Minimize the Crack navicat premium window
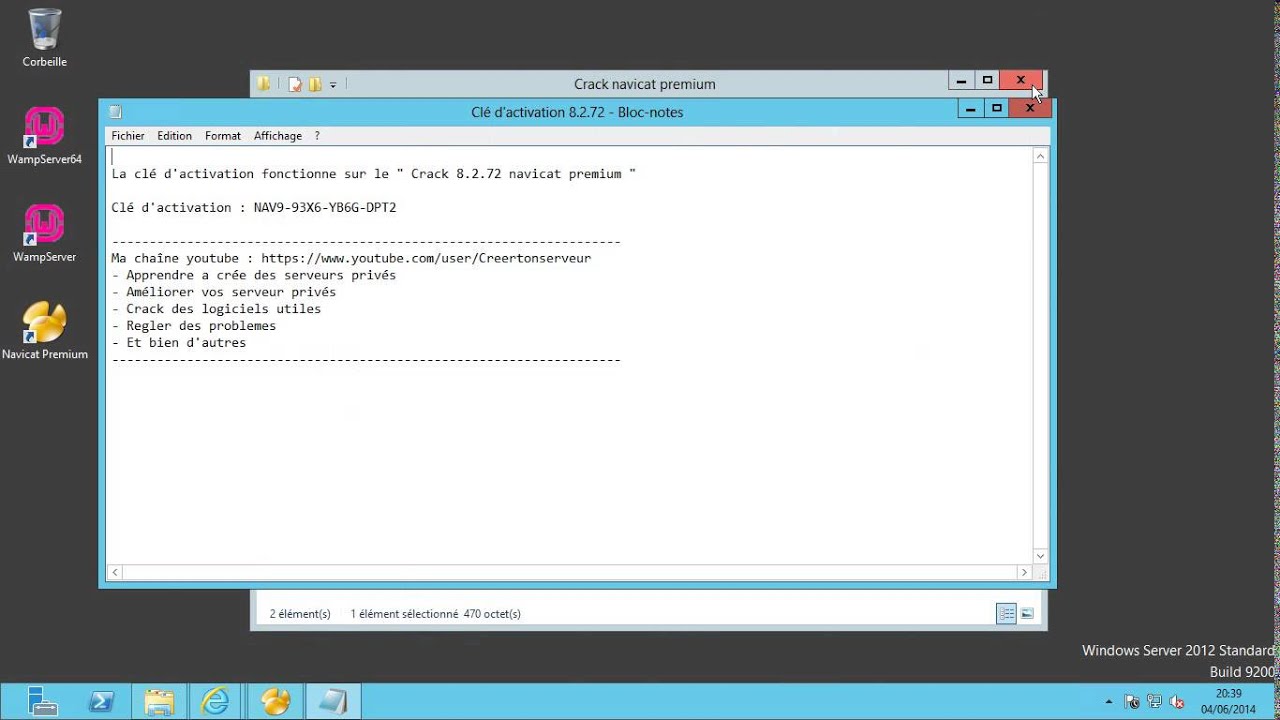Screen dimensions: 1280x720 pos(961,80)
